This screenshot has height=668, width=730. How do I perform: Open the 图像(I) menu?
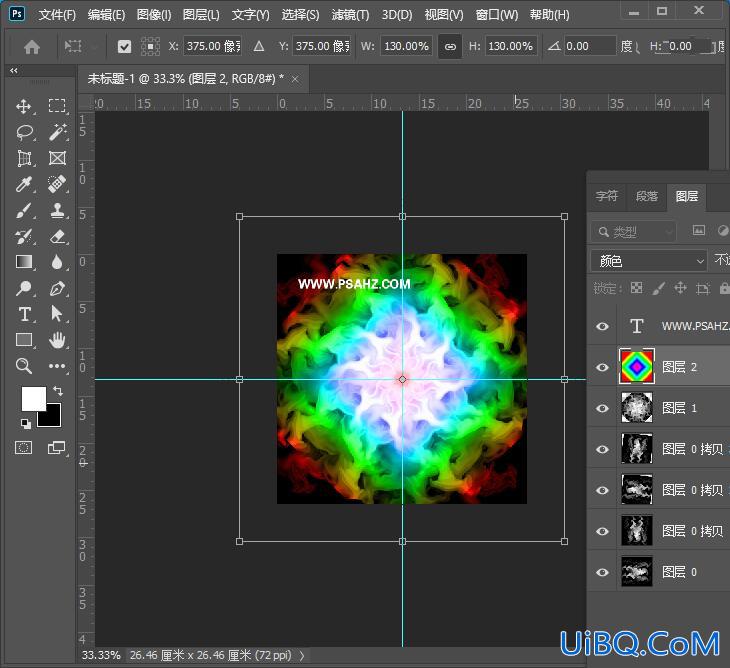[154, 15]
